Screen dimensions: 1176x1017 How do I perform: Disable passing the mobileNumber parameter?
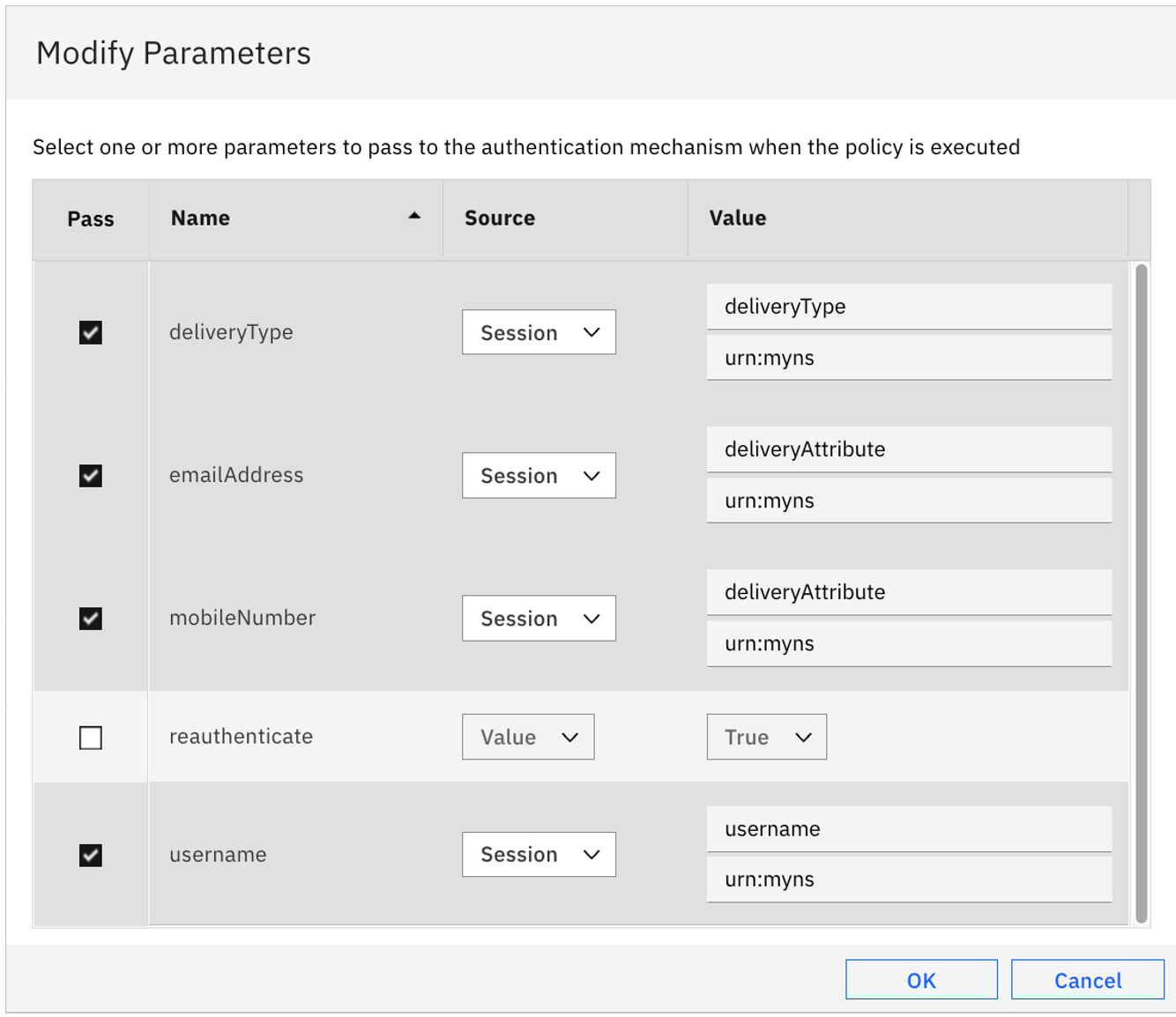coord(90,618)
